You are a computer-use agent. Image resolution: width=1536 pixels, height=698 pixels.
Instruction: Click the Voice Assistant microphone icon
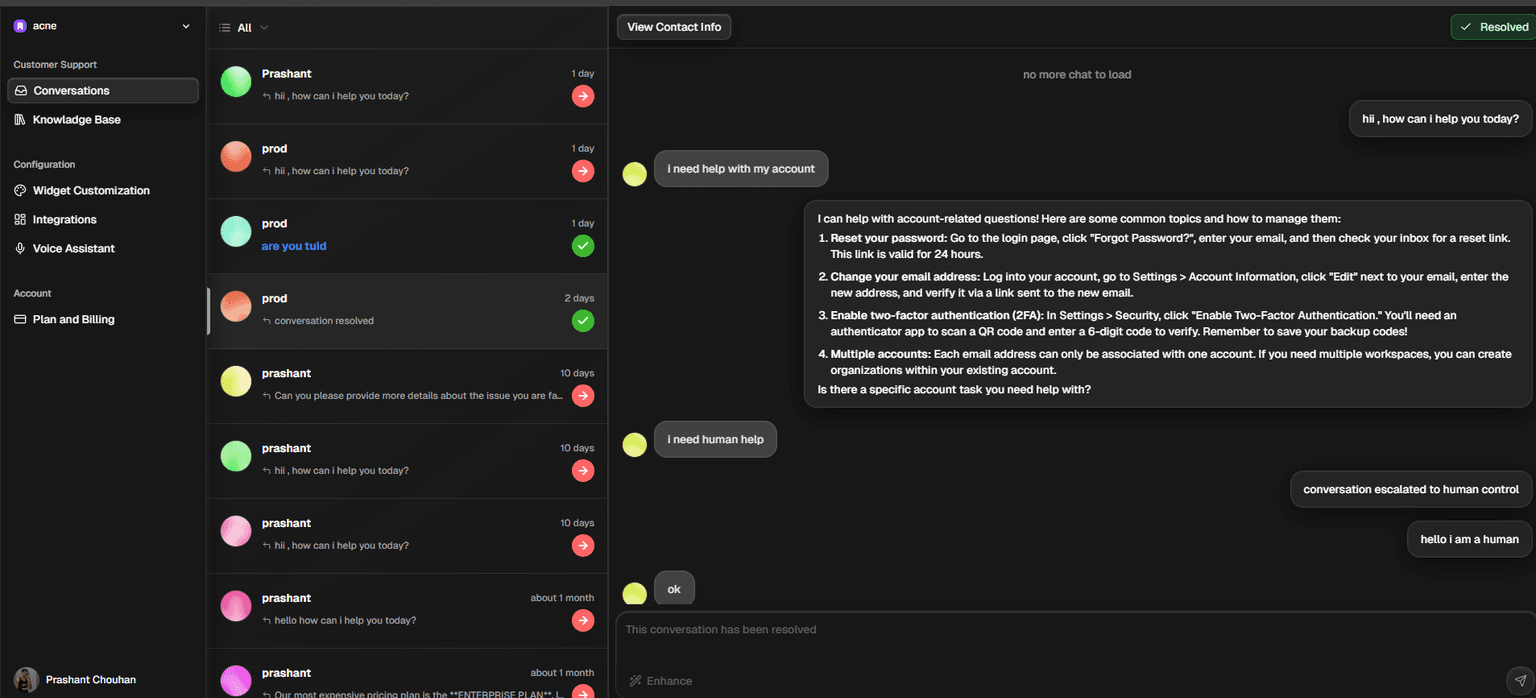pyautogui.click(x=20, y=249)
